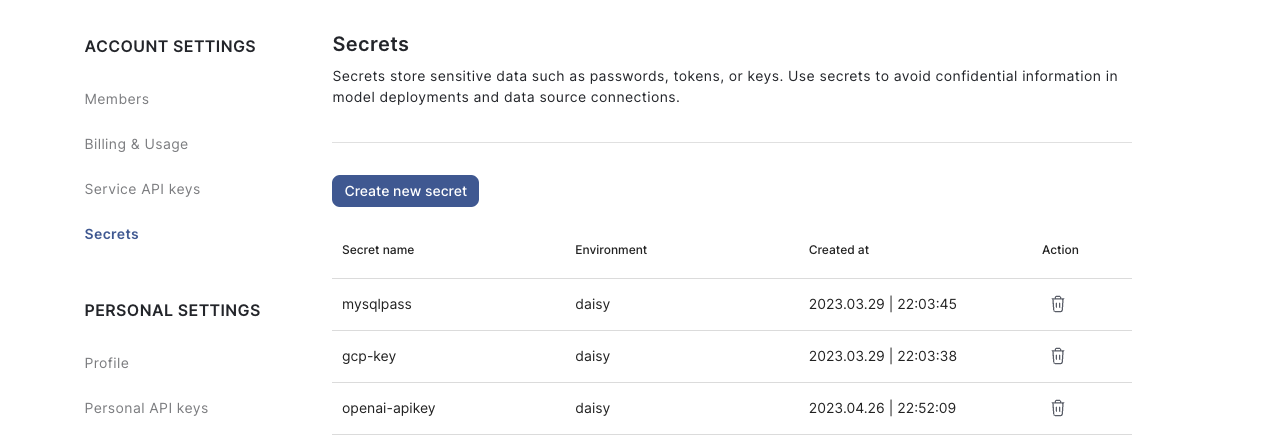
Task: Select the mysqlpass secret name
Action: [x=377, y=304]
